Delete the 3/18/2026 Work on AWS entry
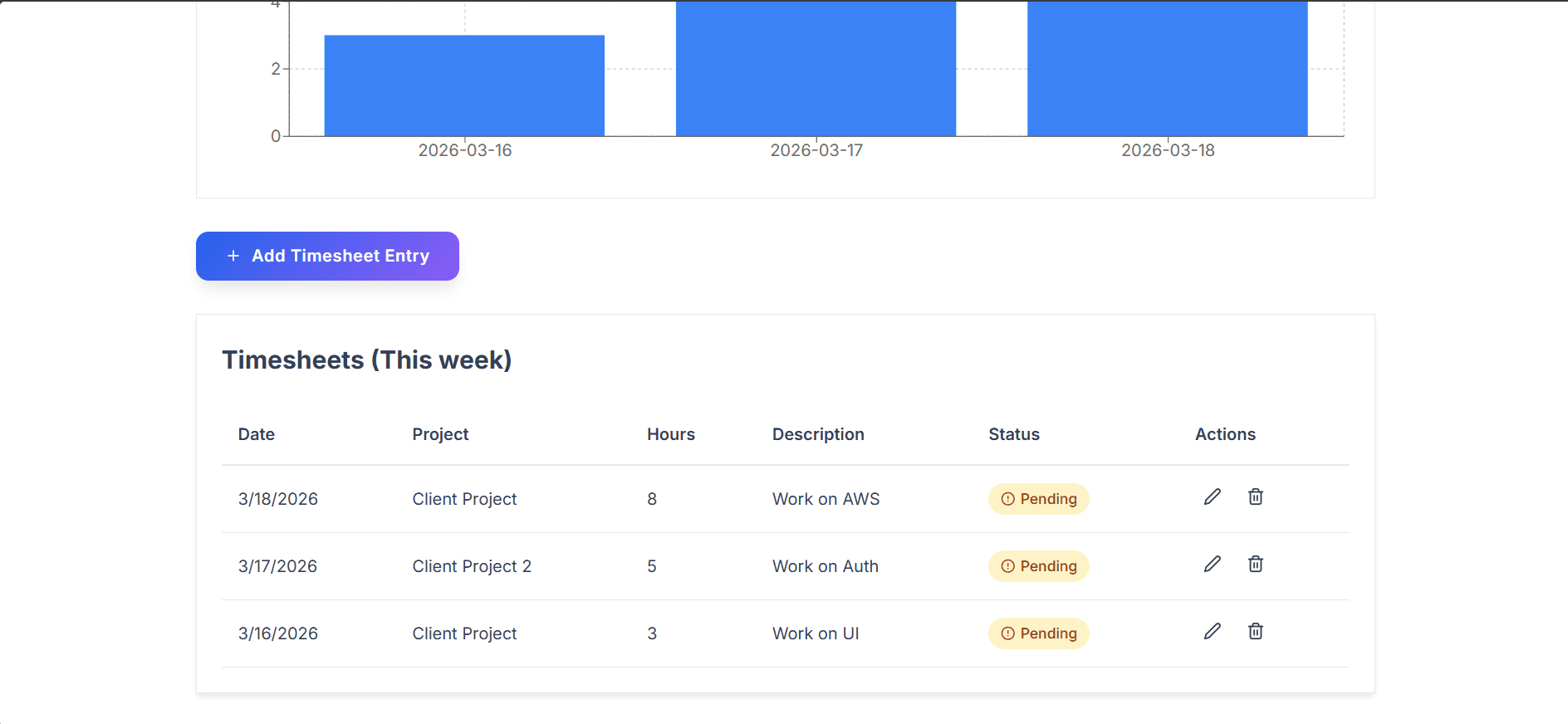 tap(1256, 497)
